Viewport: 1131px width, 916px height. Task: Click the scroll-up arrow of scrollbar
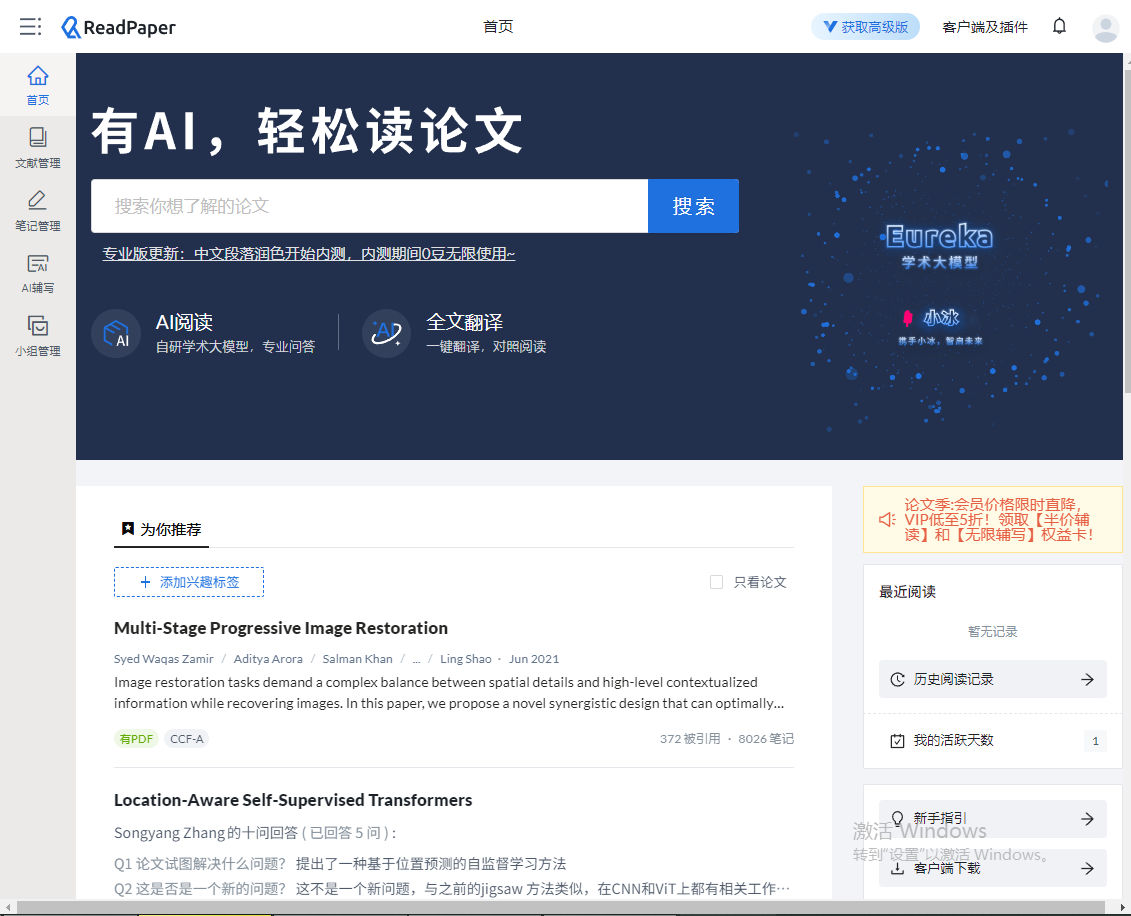tap(1126, 61)
